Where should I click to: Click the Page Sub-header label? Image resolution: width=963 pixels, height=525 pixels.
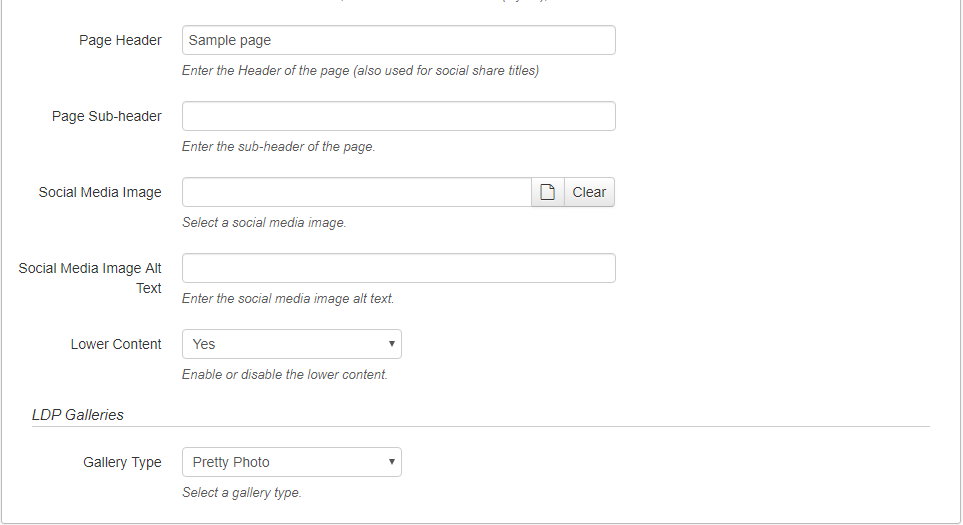(107, 116)
